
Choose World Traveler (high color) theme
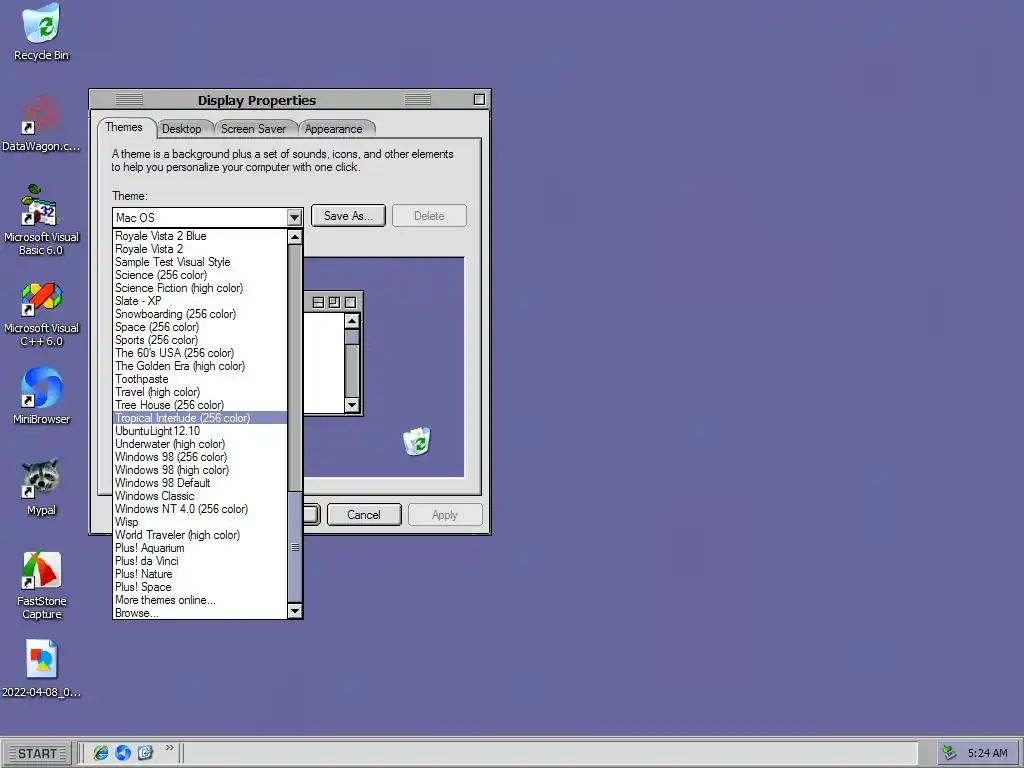pos(200,535)
